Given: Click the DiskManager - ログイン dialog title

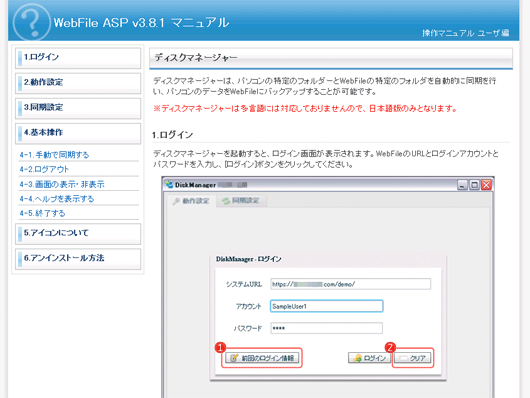Looking at the screenshot, I should click(x=248, y=259).
